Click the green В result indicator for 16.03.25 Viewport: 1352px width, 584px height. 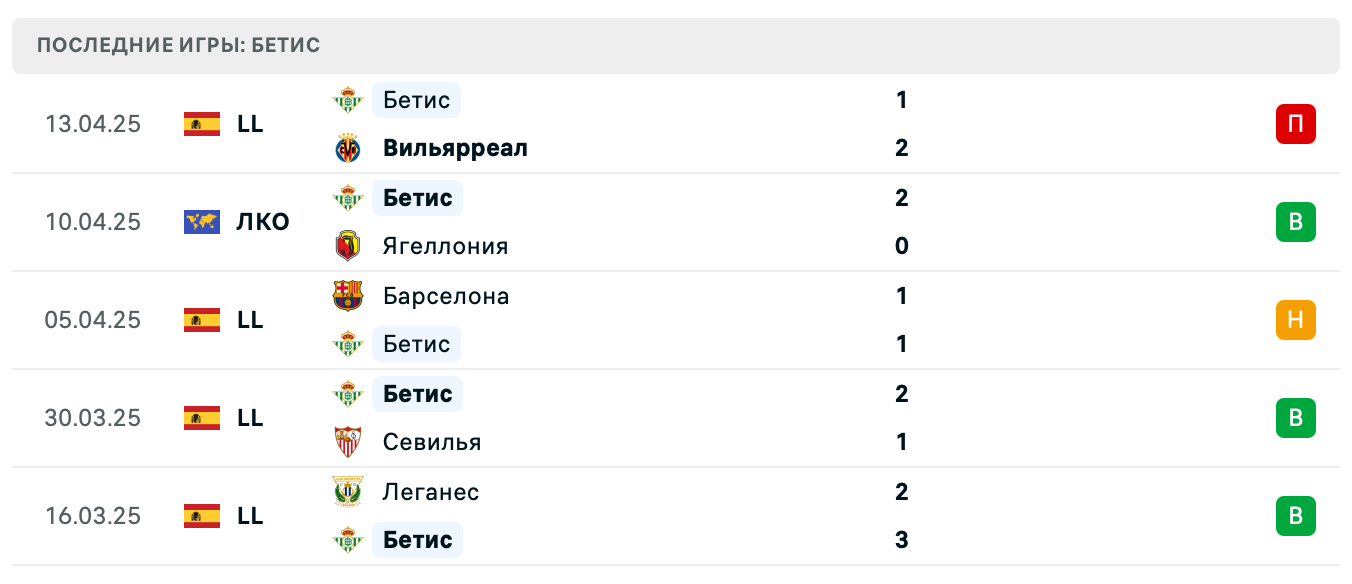pyautogui.click(x=1296, y=516)
